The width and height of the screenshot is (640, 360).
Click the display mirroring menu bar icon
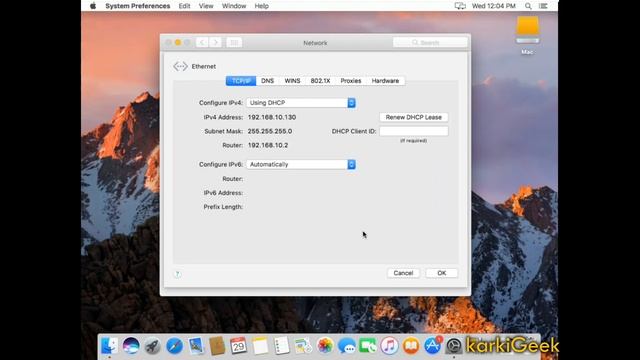coord(460,6)
